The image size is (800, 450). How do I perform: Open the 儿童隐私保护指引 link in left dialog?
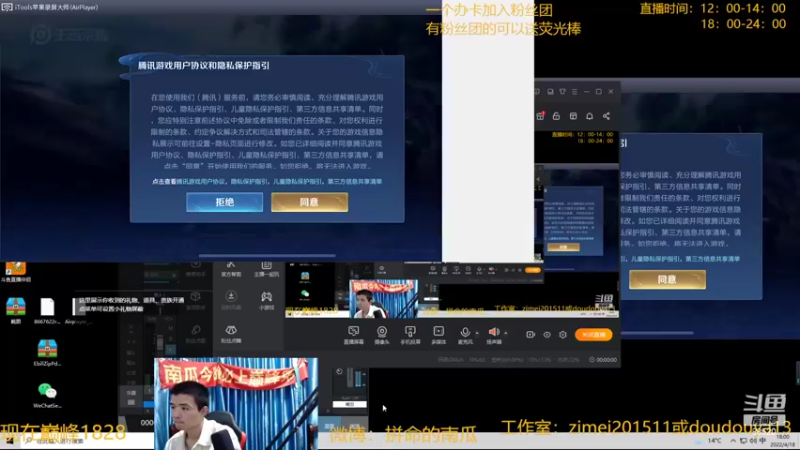click(x=297, y=182)
